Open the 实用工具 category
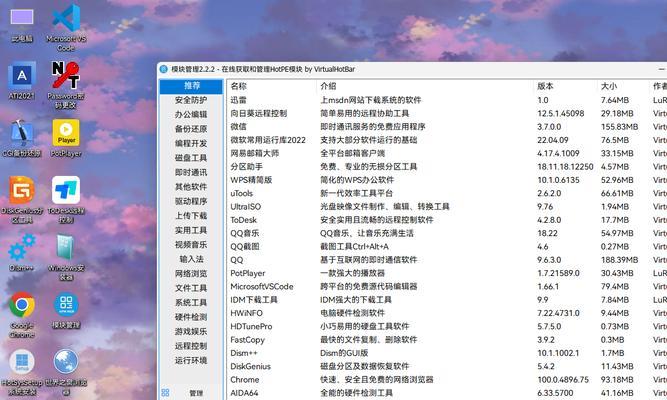Viewport: 667px width, 400px height. point(191,230)
